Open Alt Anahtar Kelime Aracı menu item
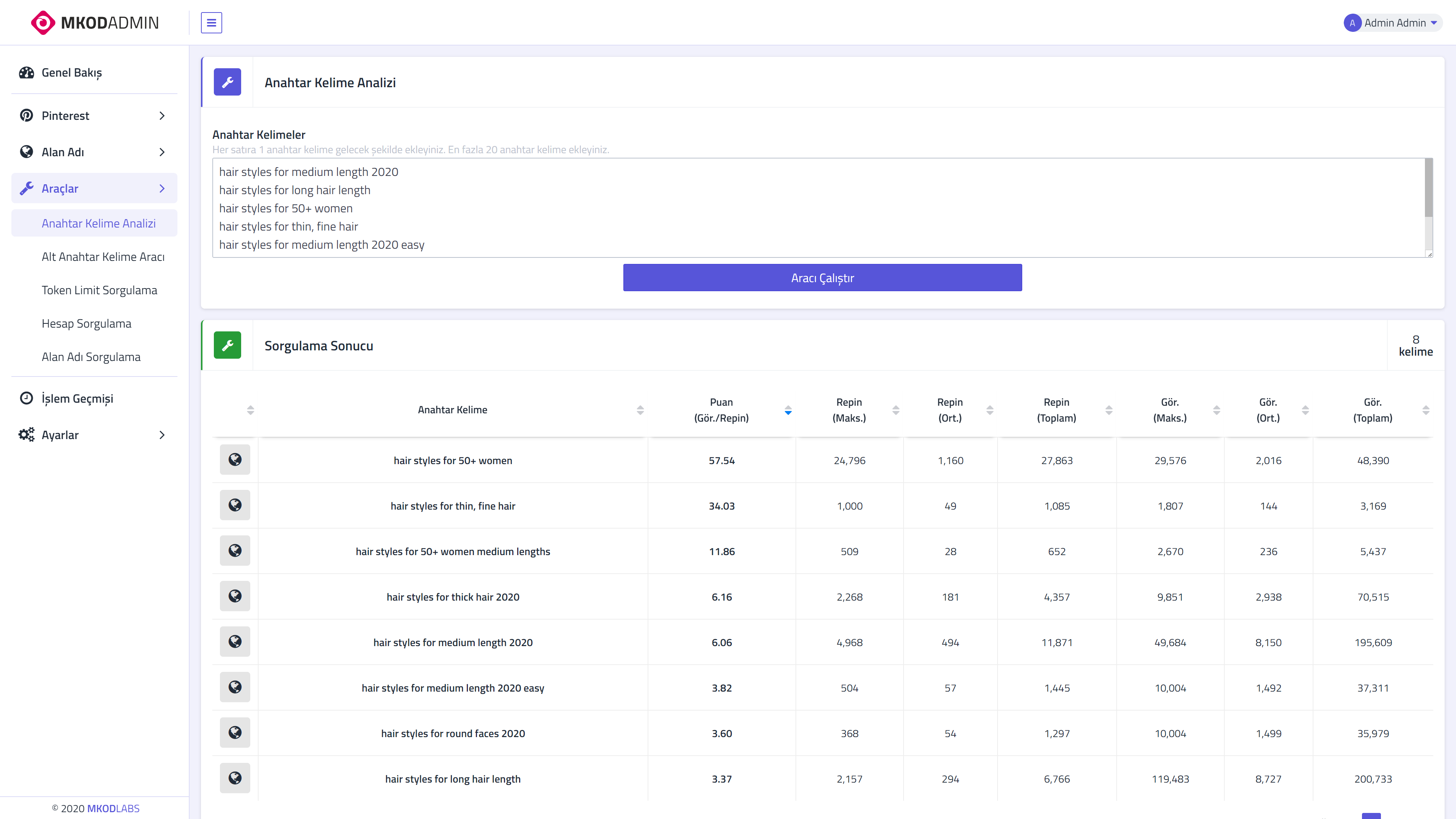Screen dimensions: 1456x819 point(103,257)
